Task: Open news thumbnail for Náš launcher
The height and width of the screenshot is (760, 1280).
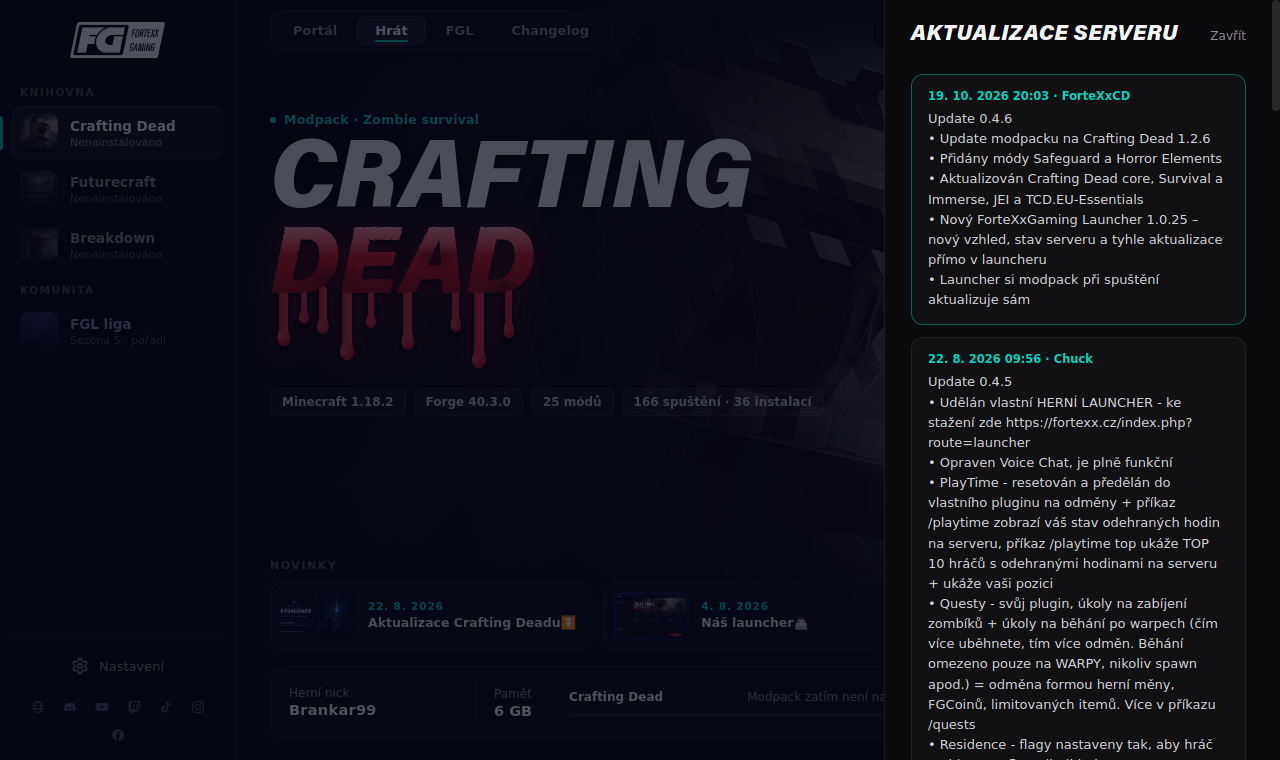Action: (x=650, y=616)
